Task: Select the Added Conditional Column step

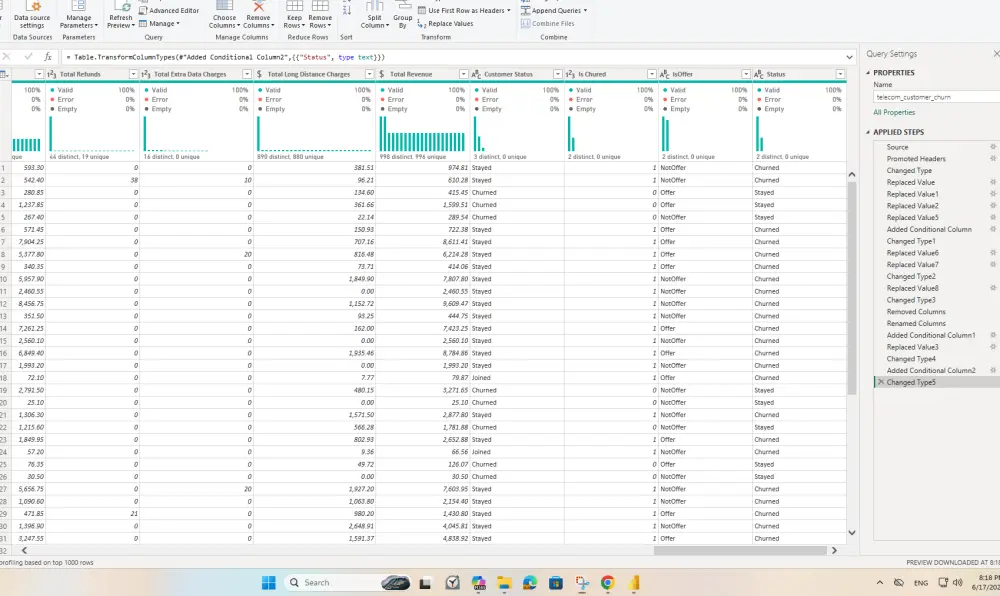Action: (929, 229)
